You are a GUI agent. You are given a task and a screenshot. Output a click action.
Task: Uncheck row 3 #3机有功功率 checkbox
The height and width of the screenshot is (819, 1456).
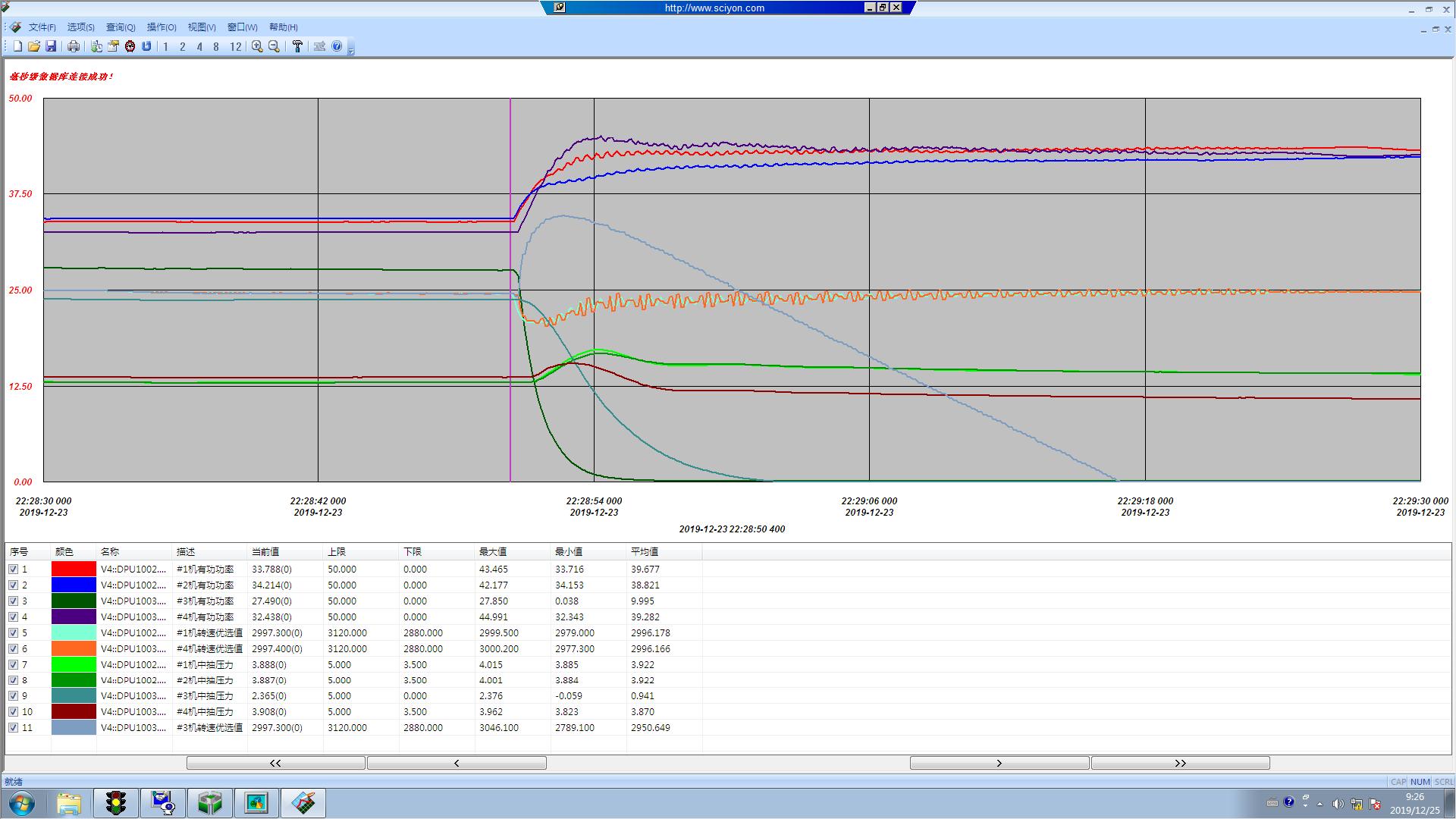(x=13, y=601)
